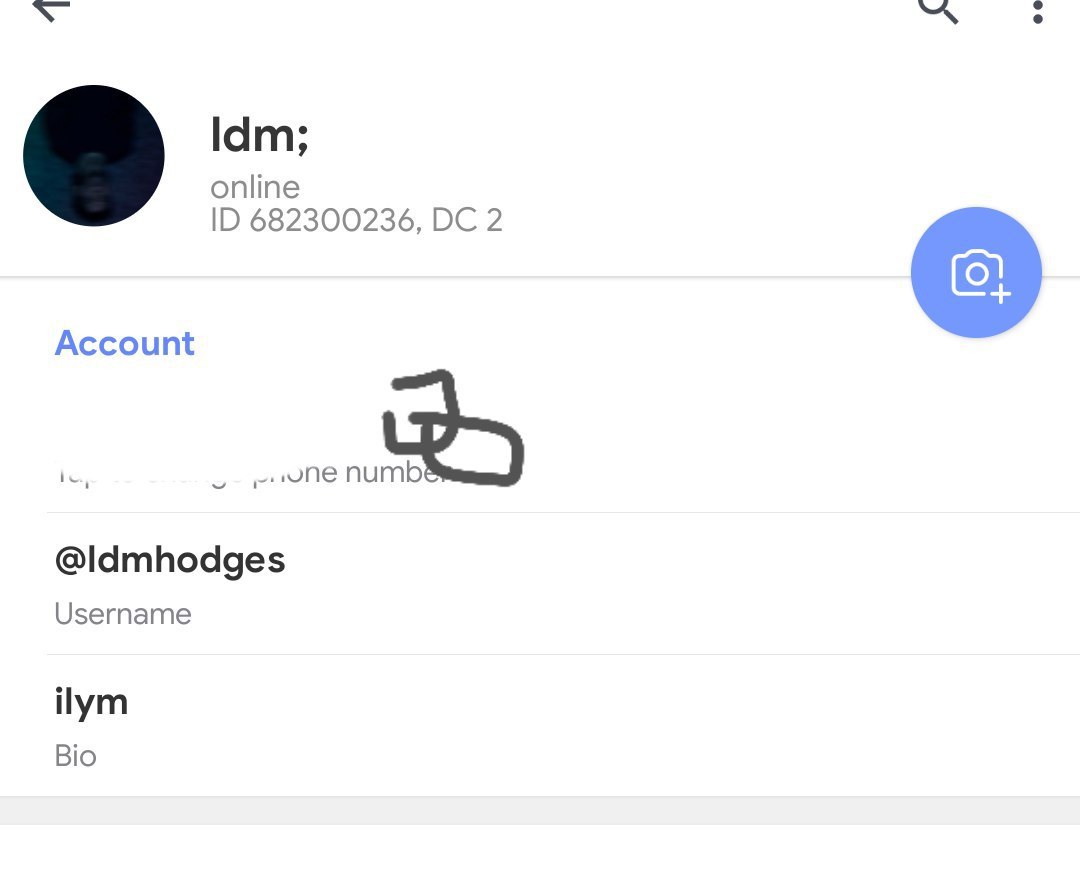View the round profile avatar picture
The height and width of the screenshot is (872, 1080).
click(94, 156)
